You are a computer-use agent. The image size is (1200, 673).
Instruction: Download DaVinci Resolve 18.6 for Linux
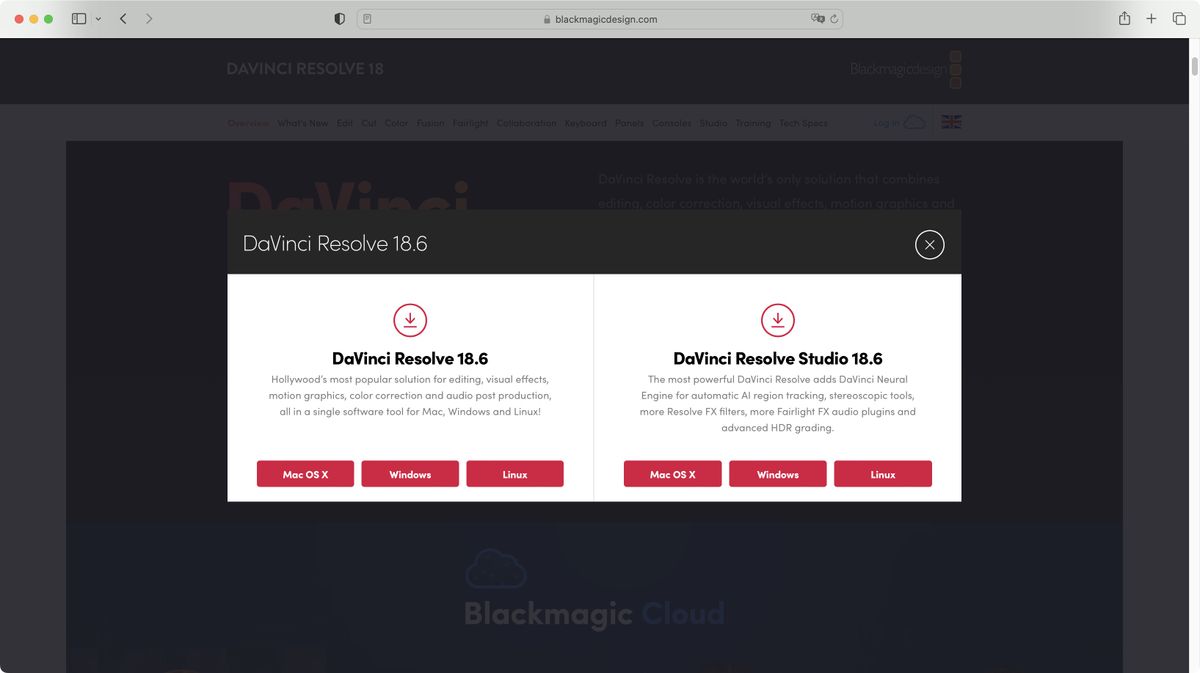pyautogui.click(x=514, y=473)
